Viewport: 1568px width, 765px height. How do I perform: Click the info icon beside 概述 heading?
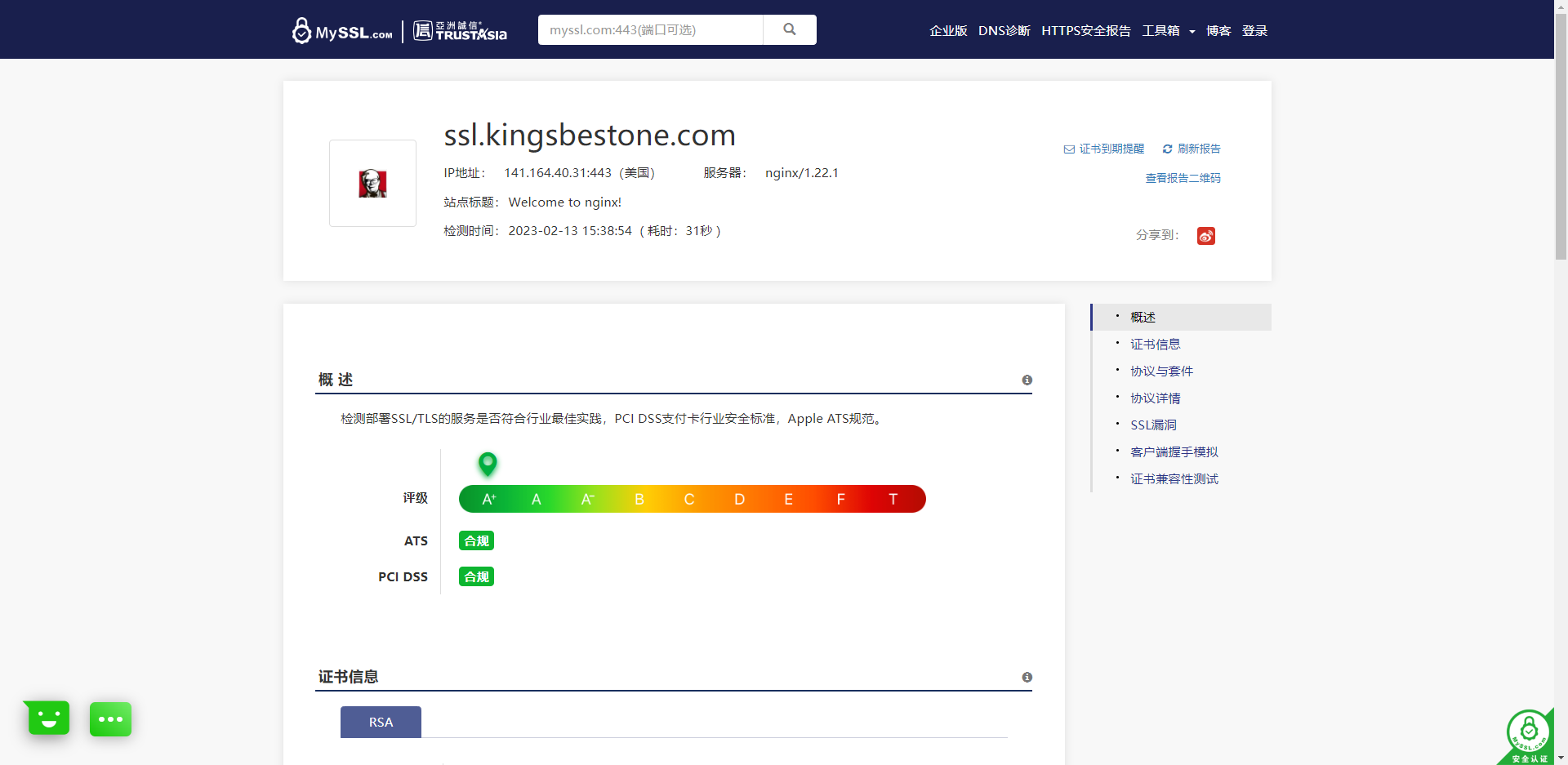(1027, 380)
